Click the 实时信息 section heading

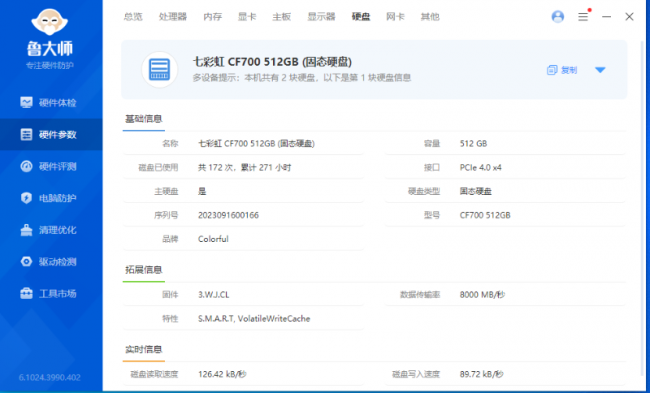144,349
